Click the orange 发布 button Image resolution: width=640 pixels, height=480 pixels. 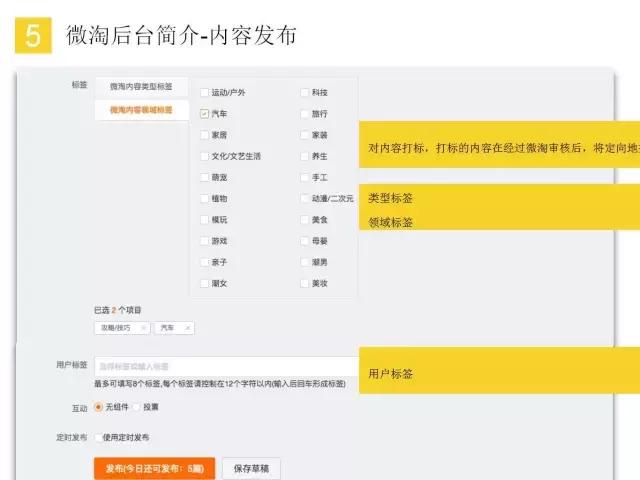tap(155, 469)
